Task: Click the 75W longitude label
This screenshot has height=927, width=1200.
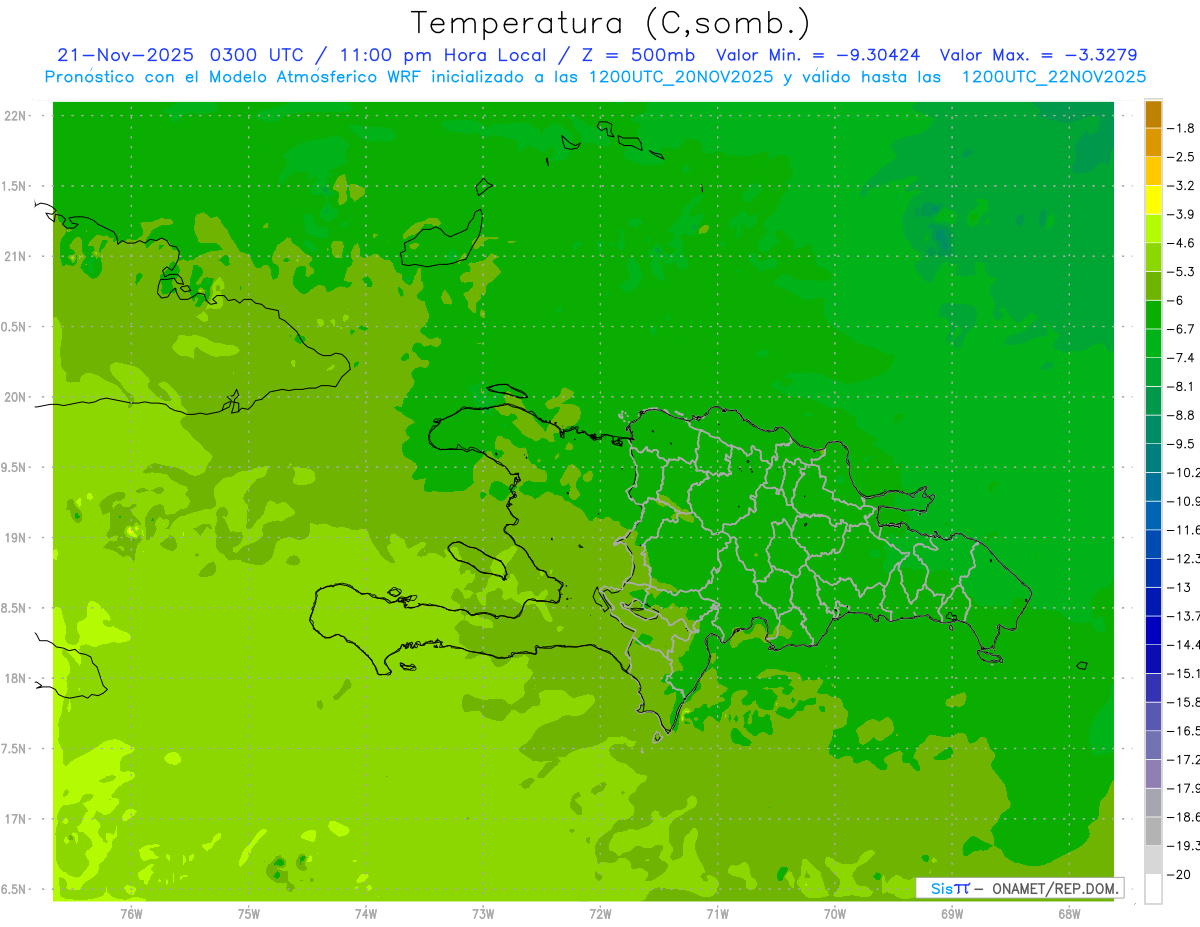Action: 249,914
